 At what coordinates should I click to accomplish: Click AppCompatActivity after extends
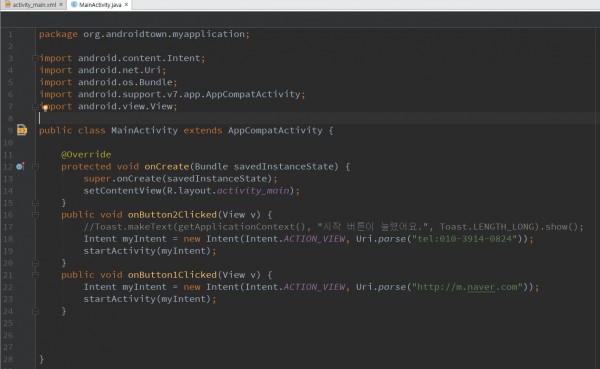275,131
